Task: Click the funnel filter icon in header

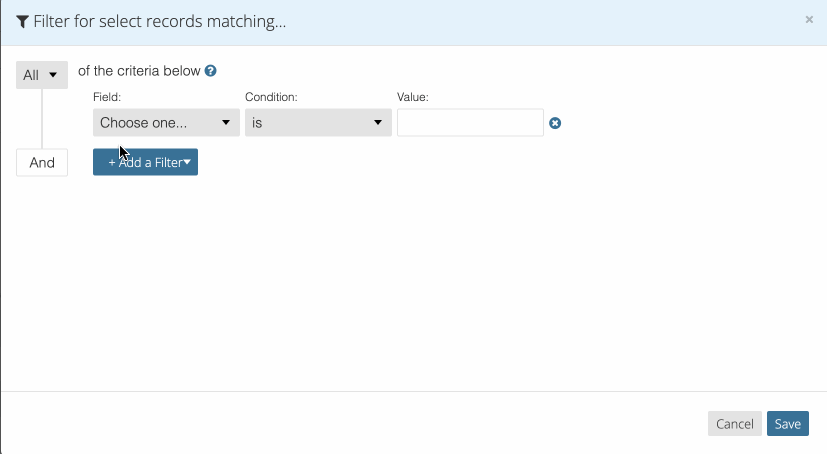Action: click(23, 22)
